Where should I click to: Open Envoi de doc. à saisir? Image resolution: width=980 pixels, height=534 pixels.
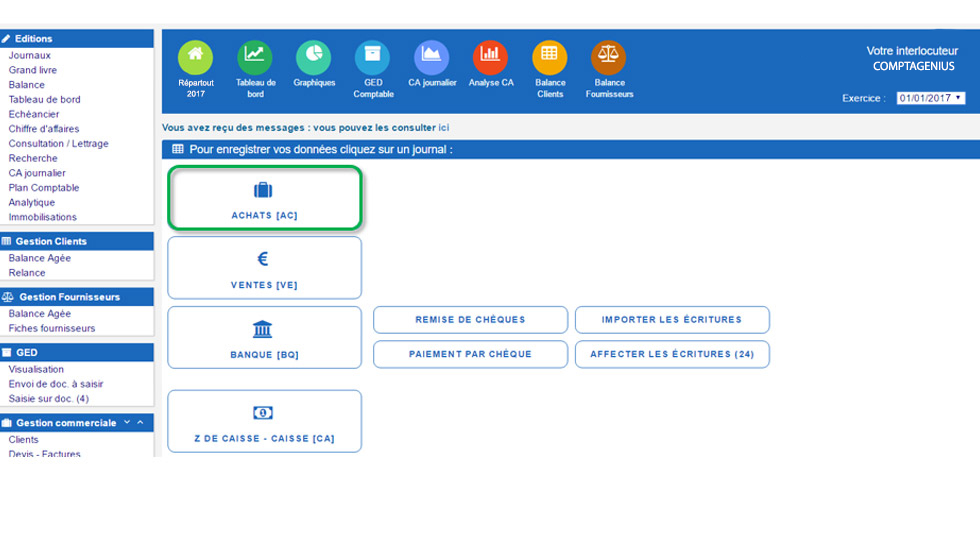[x=56, y=384]
